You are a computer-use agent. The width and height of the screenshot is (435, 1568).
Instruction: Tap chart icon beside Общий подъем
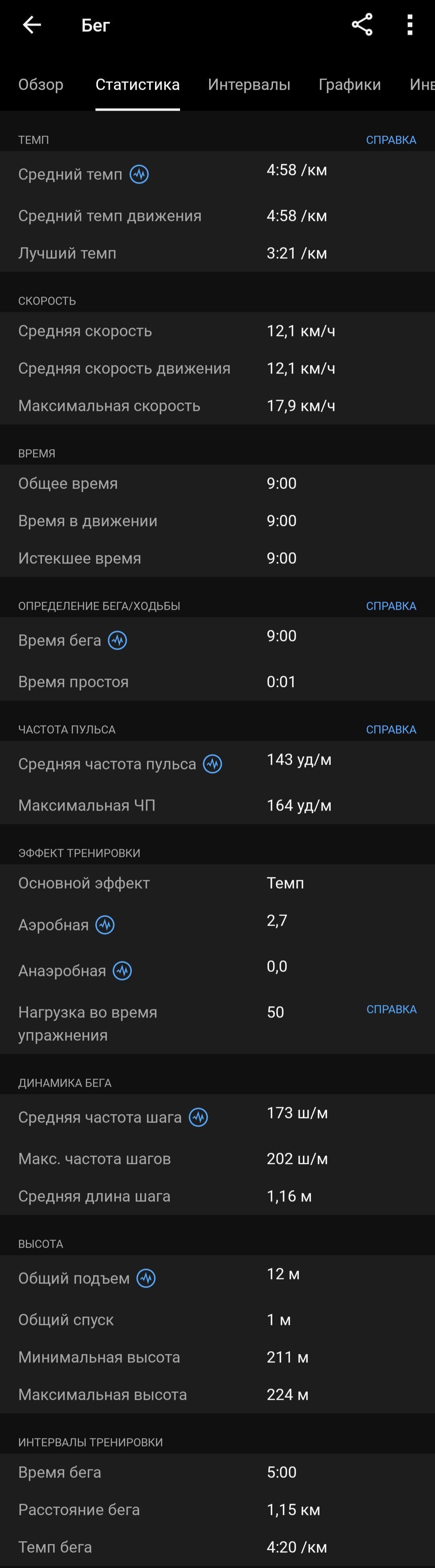point(146,1278)
